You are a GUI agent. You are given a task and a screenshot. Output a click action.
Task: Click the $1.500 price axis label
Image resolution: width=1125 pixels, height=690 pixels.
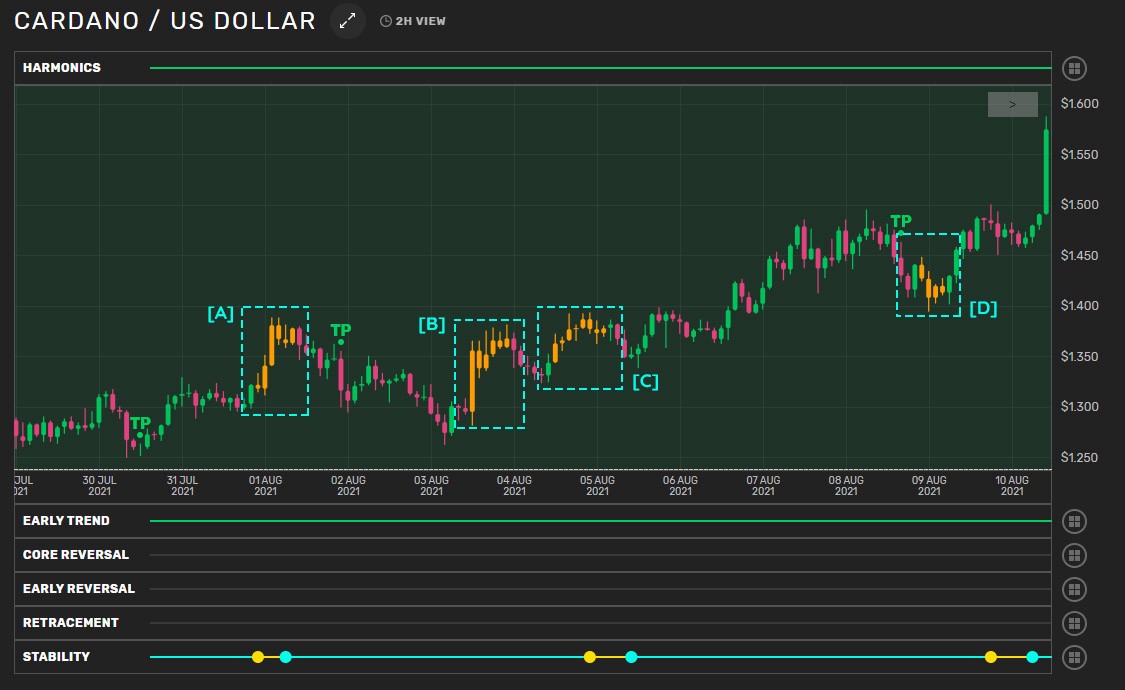(1080, 204)
